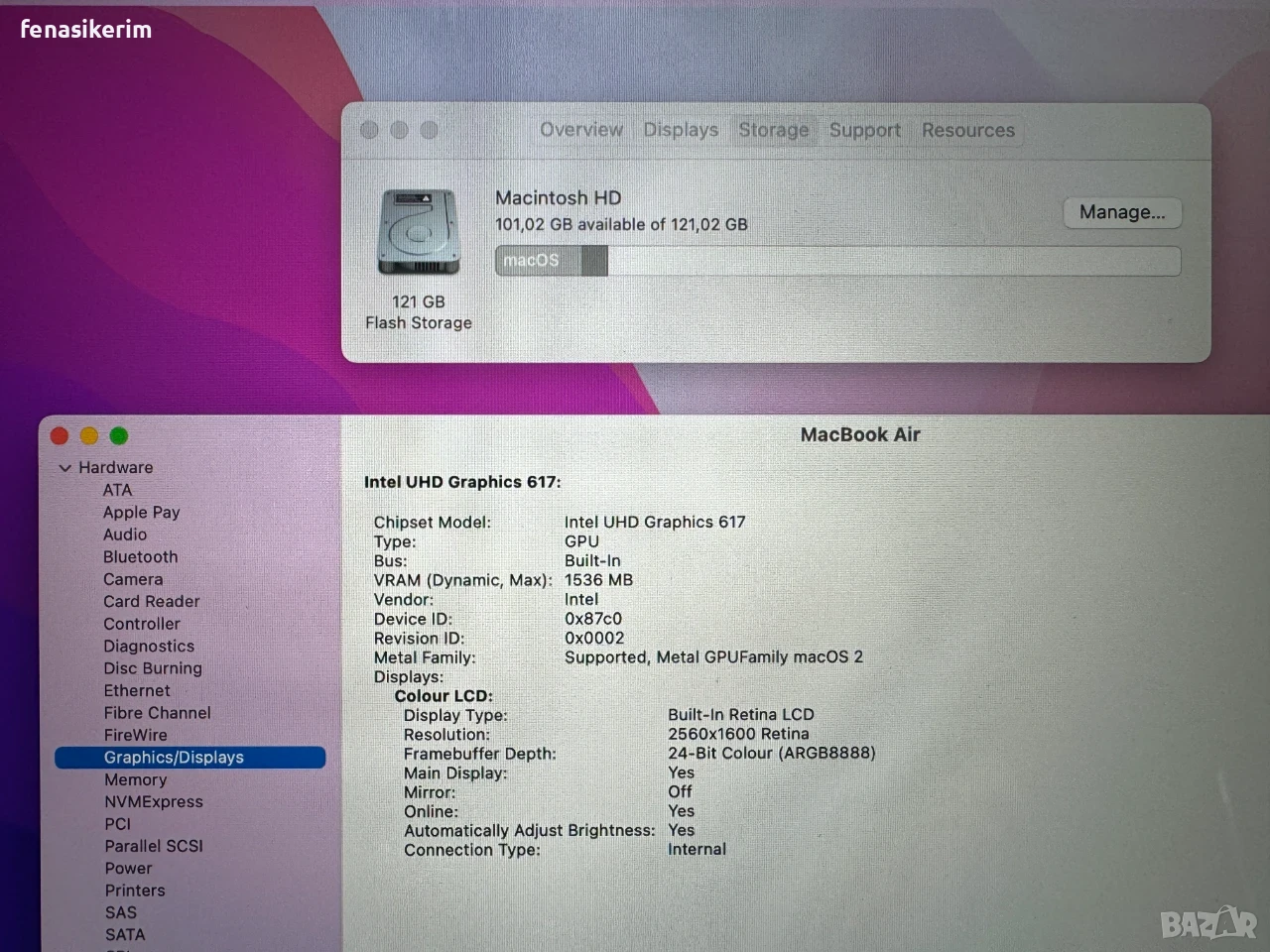The height and width of the screenshot is (952, 1270).
Task: Go to the Support tab
Action: coord(865,130)
